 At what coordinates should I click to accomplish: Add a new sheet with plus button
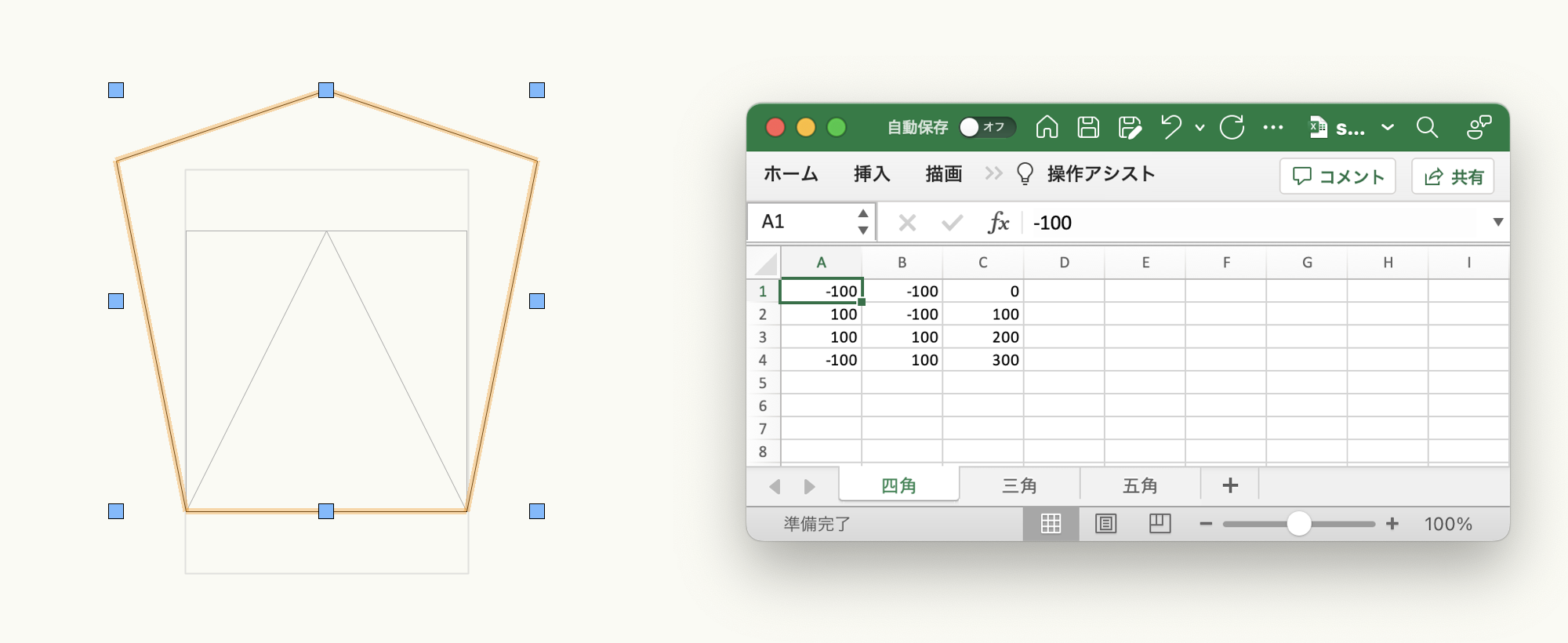(1230, 485)
